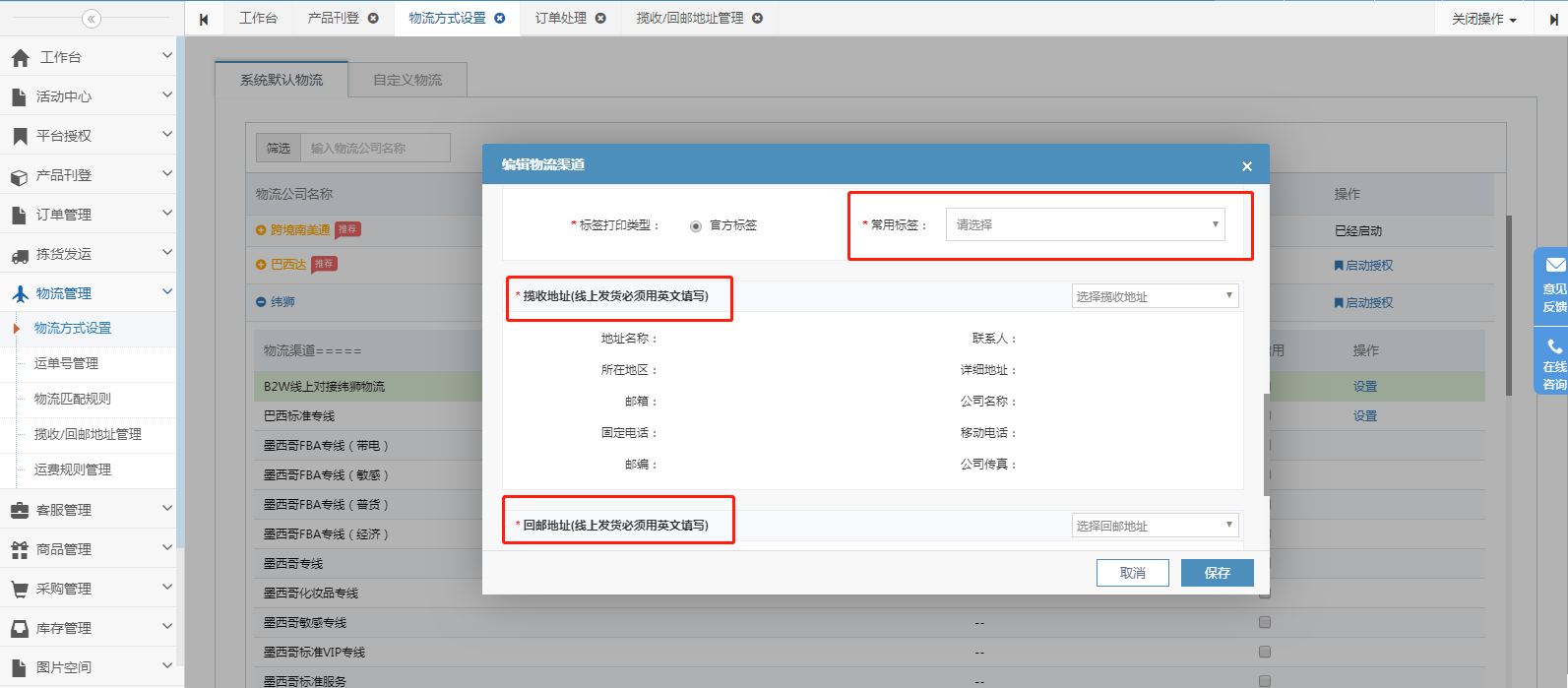
Task: Click the dialog's vertical scrollbar
Action: (1266, 443)
